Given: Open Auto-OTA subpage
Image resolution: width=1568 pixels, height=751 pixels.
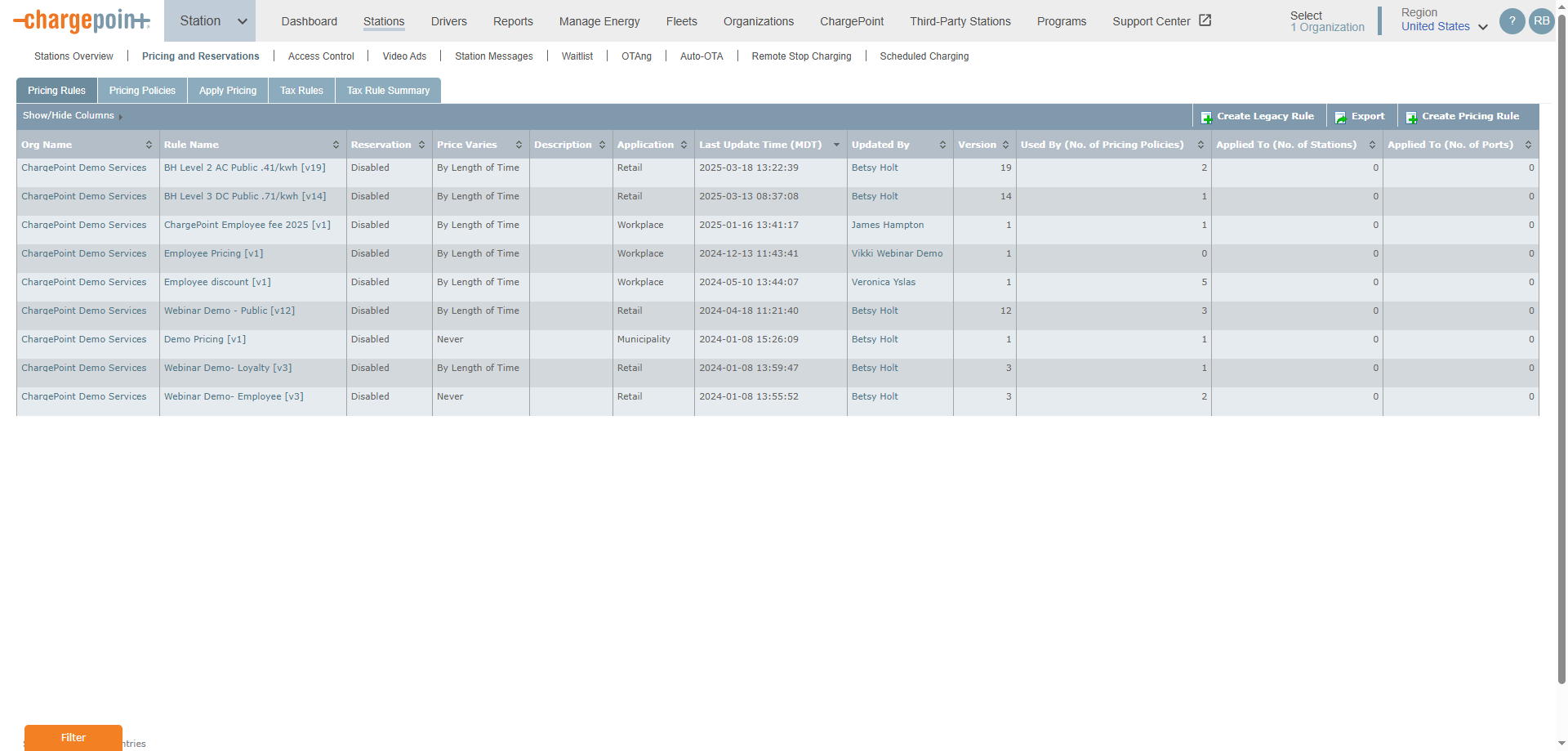Looking at the screenshot, I should tap(702, 56).
